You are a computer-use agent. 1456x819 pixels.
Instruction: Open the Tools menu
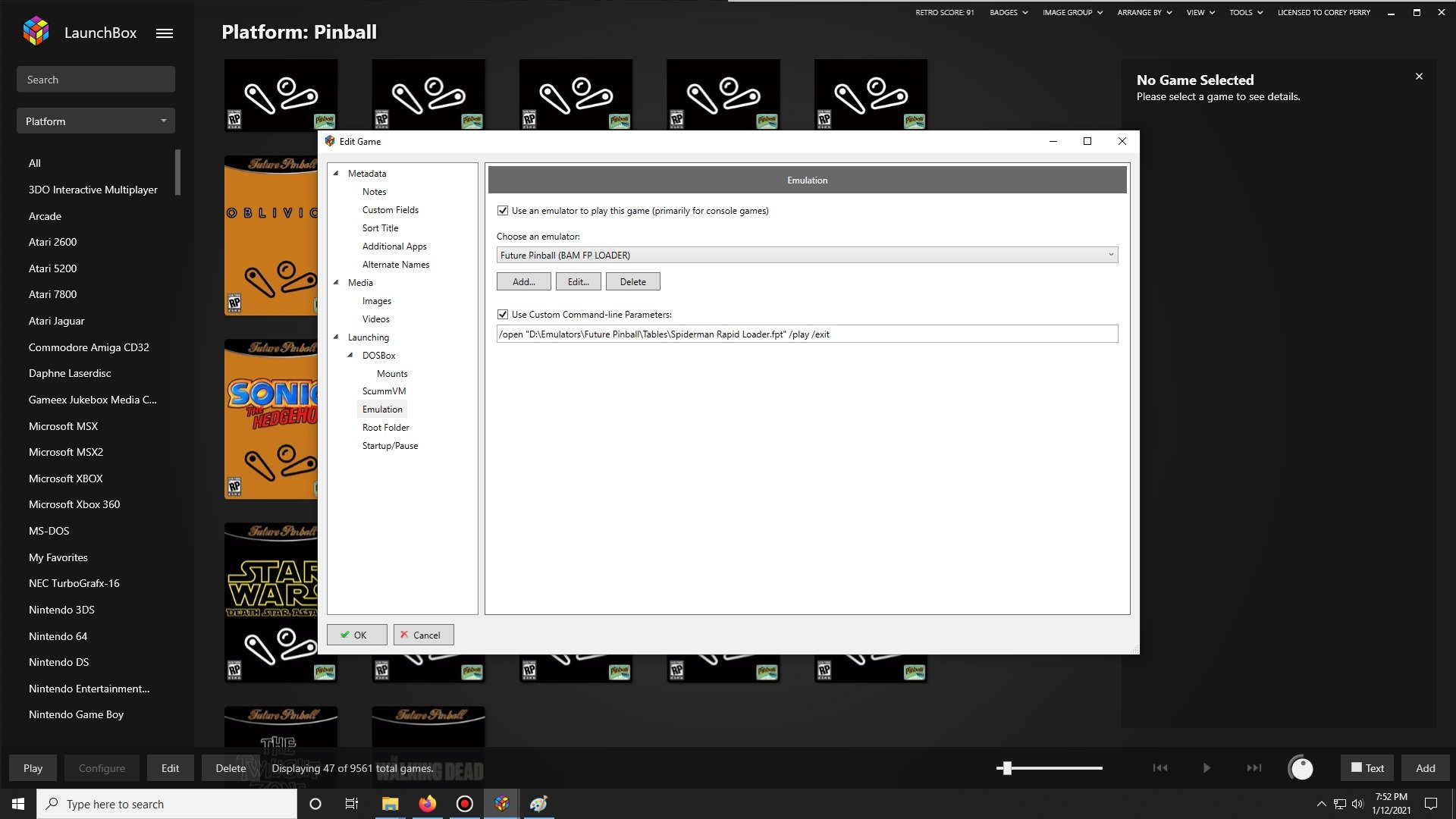tap(1246, 12)
